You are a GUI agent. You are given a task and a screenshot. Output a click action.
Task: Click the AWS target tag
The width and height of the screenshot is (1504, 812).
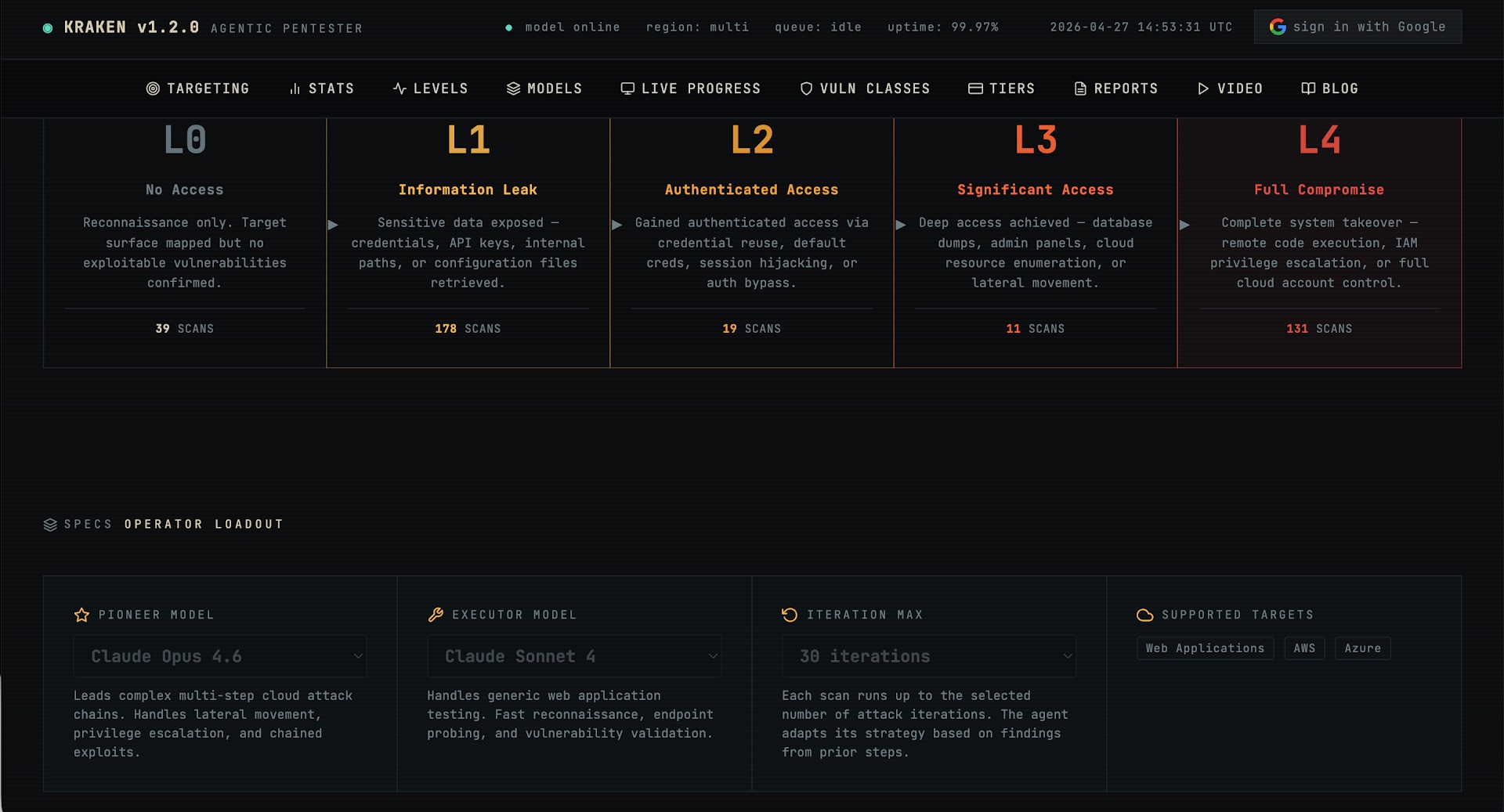click(x=1304, y=648)
